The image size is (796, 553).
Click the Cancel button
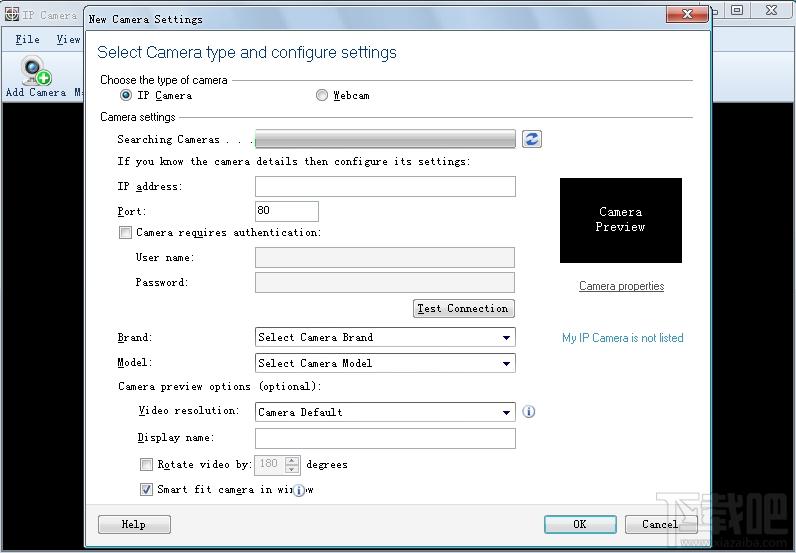pyautogui.click(x=660, y=524)
